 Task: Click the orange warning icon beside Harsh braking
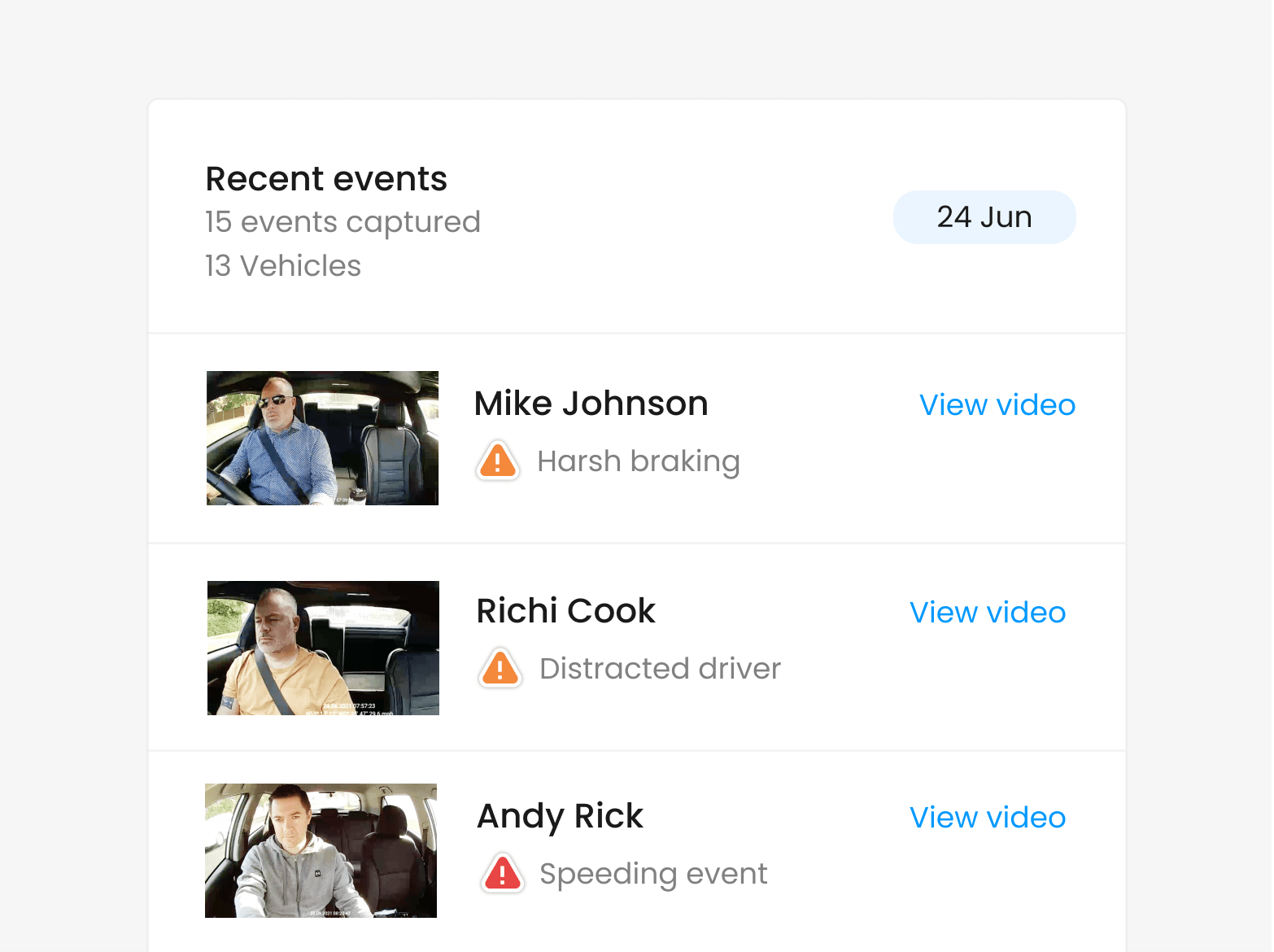(x=498, y=461)
